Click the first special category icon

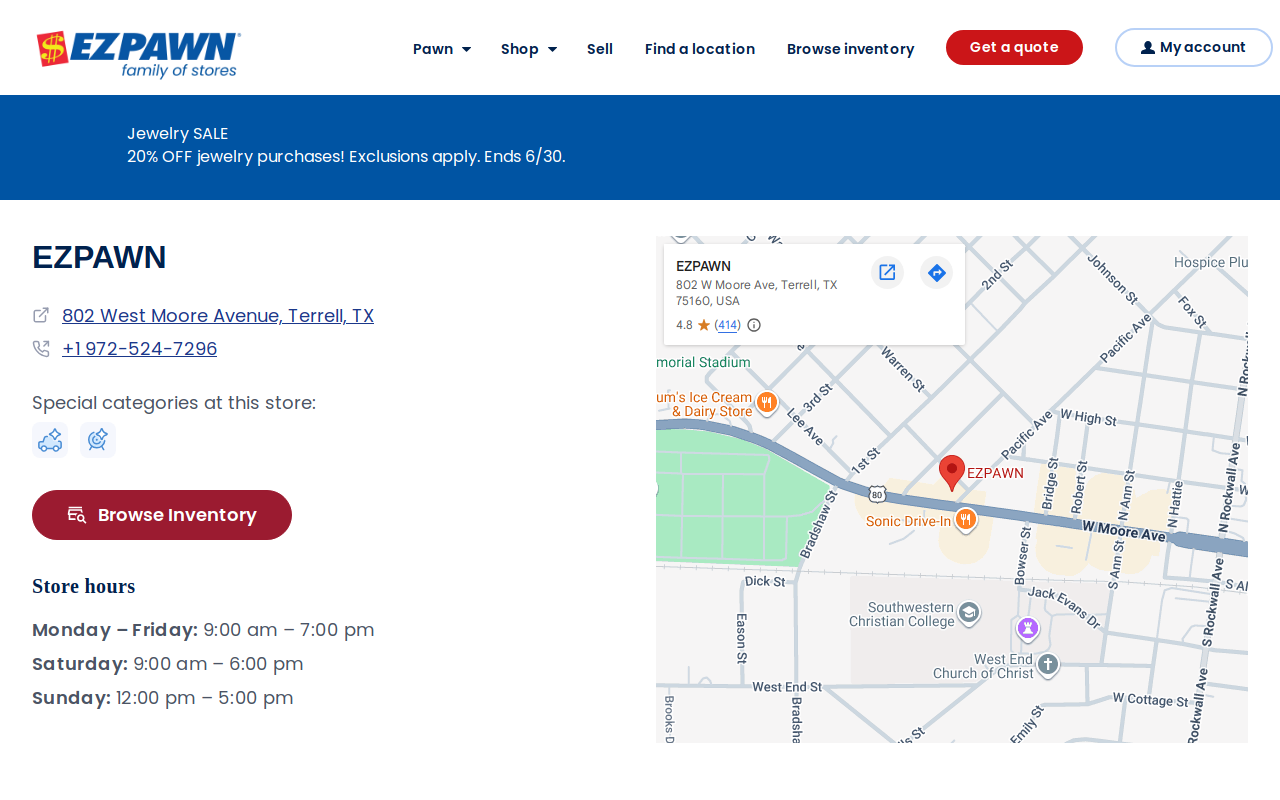(x=50, y=440)
